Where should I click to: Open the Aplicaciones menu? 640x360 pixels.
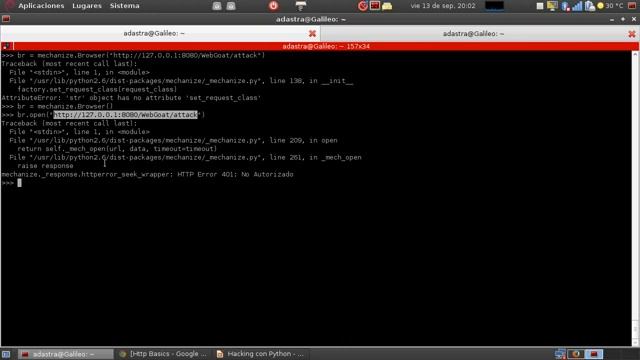[41, 6]
